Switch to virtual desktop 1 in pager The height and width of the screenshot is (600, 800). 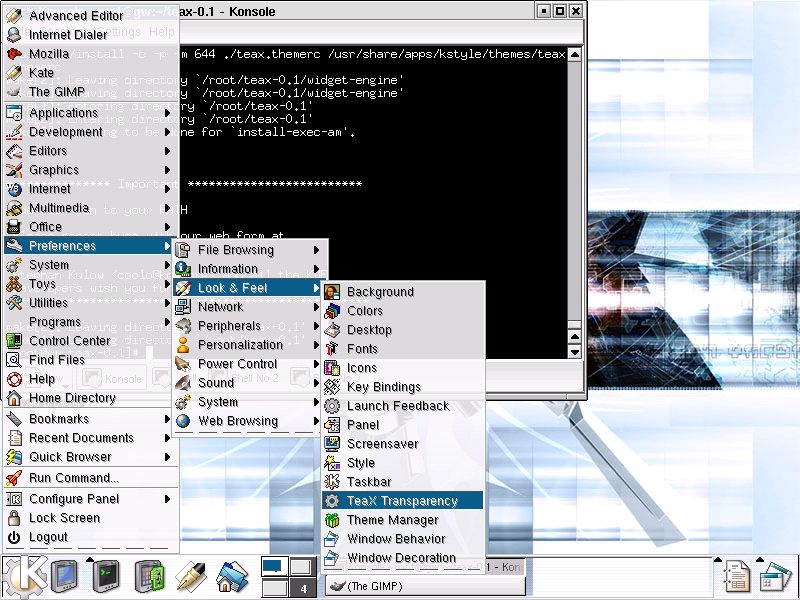click(273, 566)
